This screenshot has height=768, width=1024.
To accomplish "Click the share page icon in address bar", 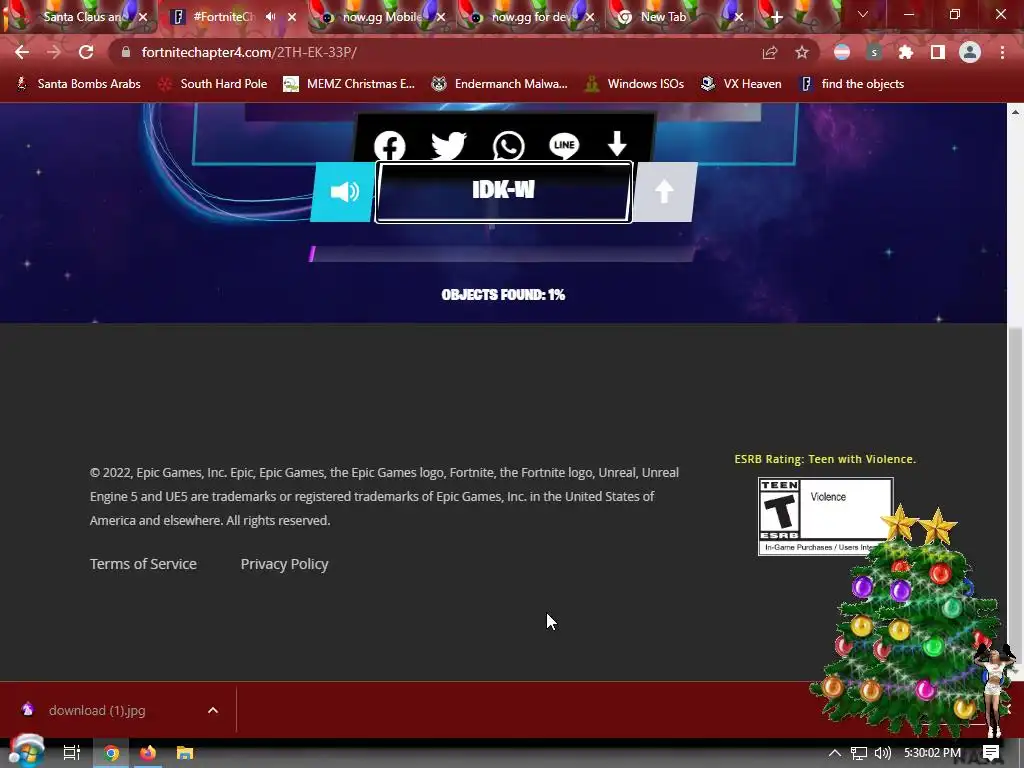I will (x=770, y=52).
